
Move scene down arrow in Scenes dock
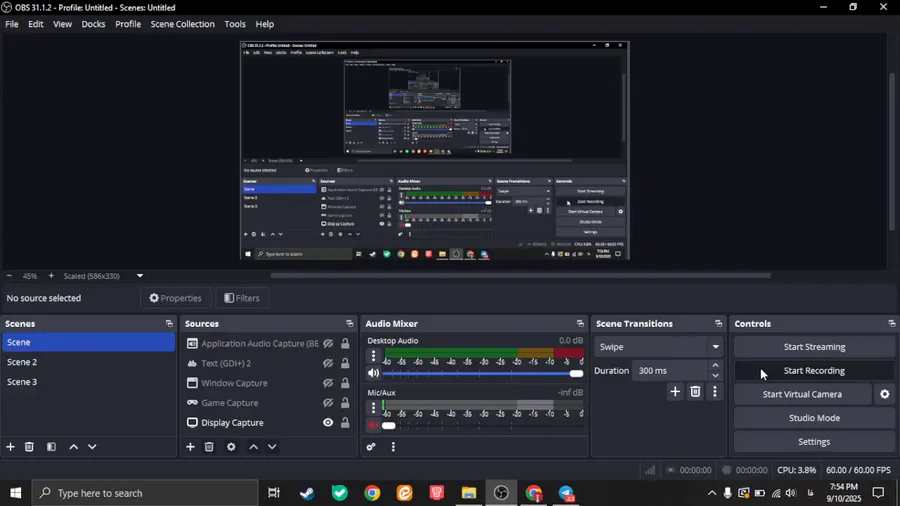pyautogui.click(x=92, y=446)
